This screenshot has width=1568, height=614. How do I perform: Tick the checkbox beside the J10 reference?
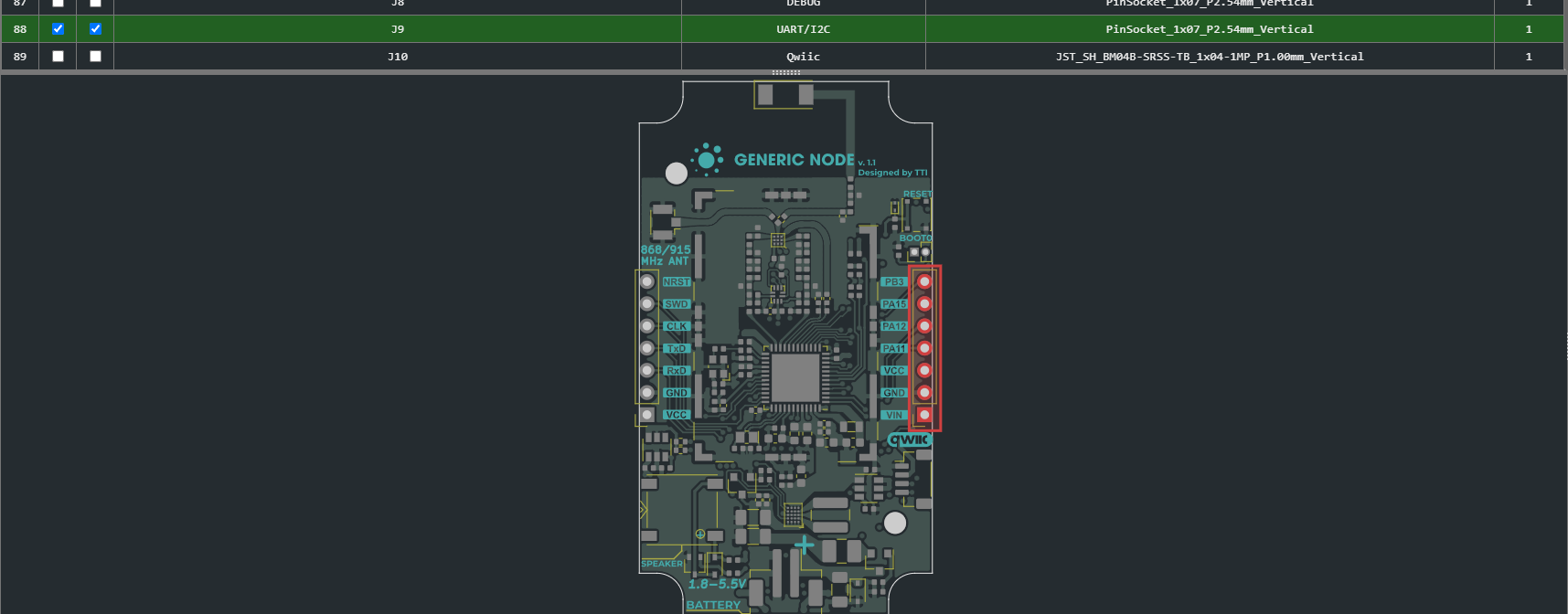[x=95, y=57]
